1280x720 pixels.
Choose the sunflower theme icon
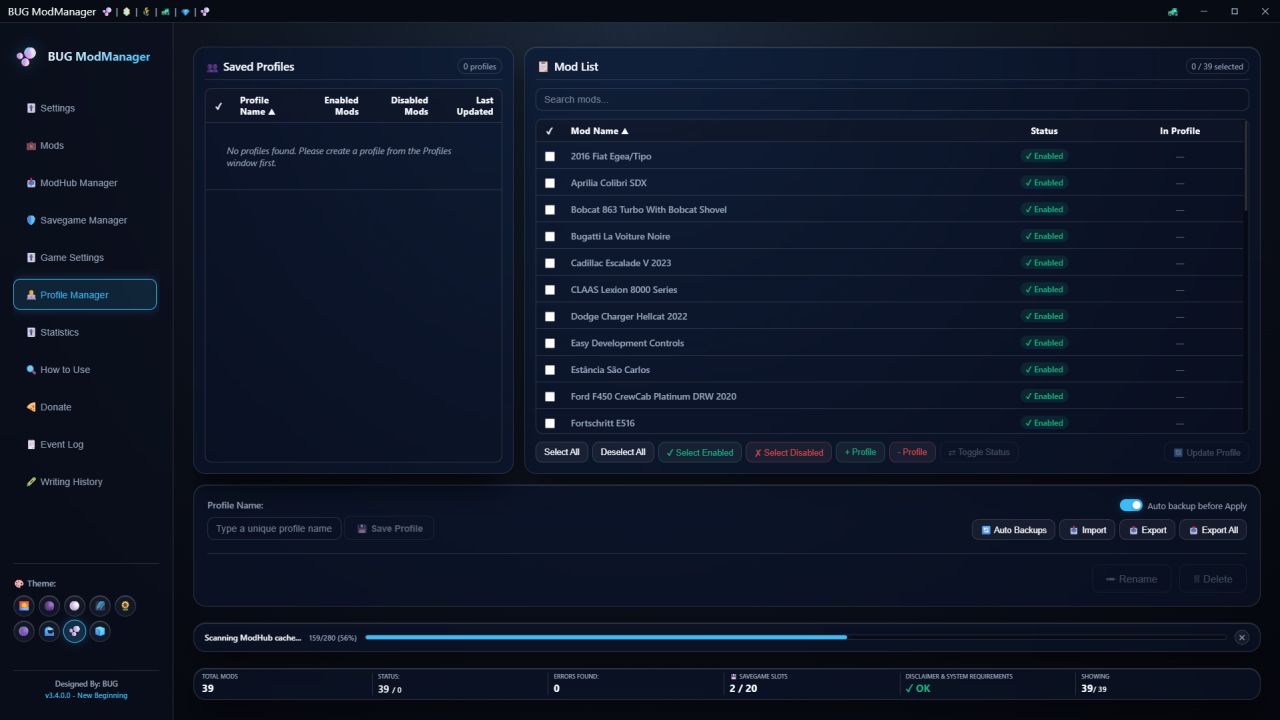[125, 606]
